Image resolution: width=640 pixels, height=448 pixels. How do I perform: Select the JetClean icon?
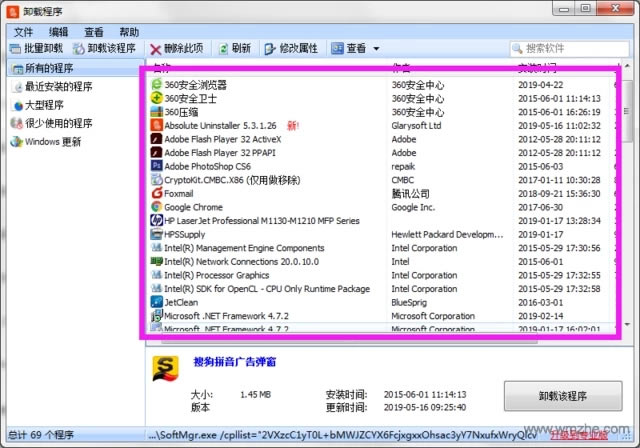157,302
